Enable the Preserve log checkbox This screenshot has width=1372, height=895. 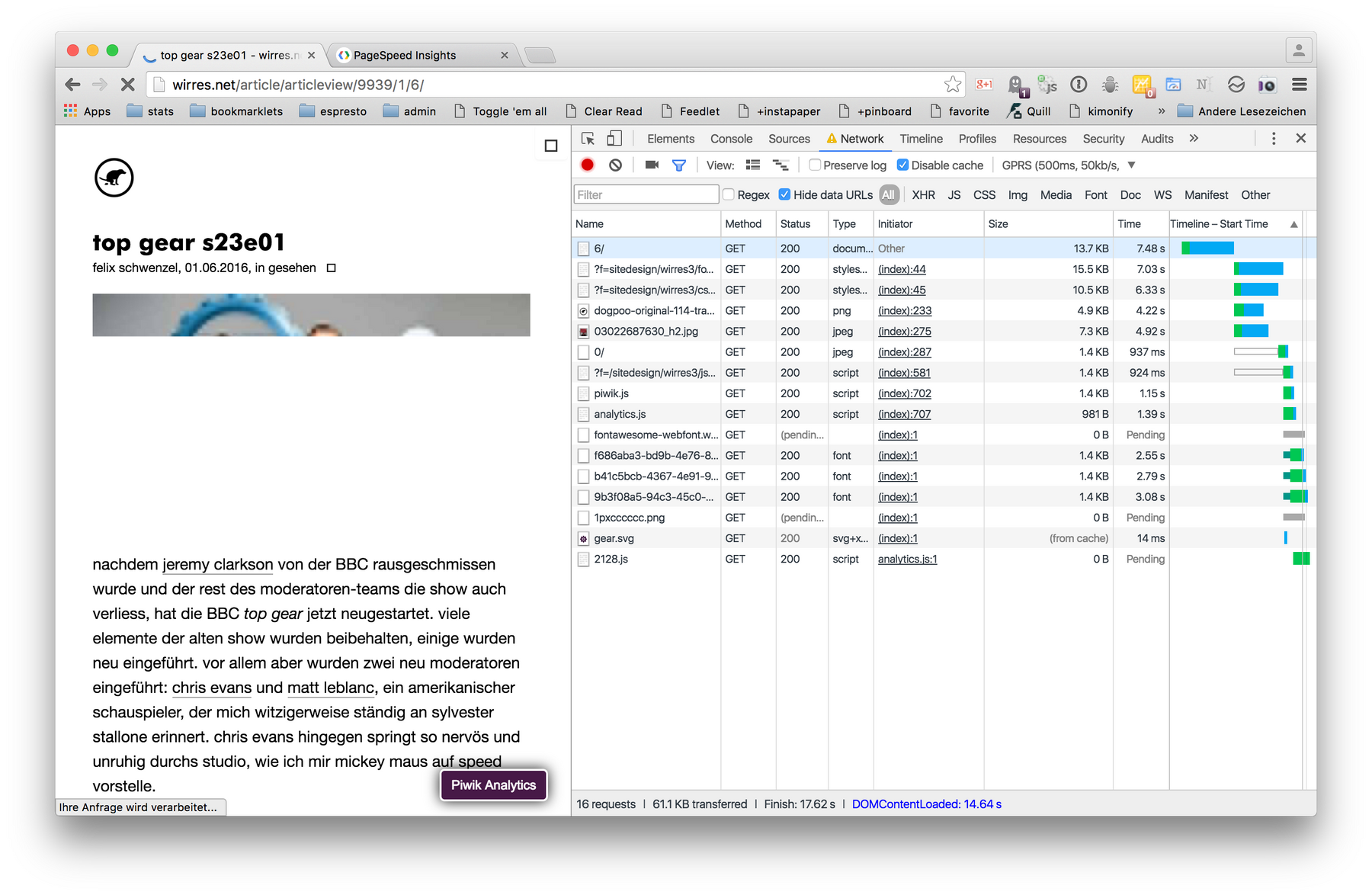pos(815,165)
